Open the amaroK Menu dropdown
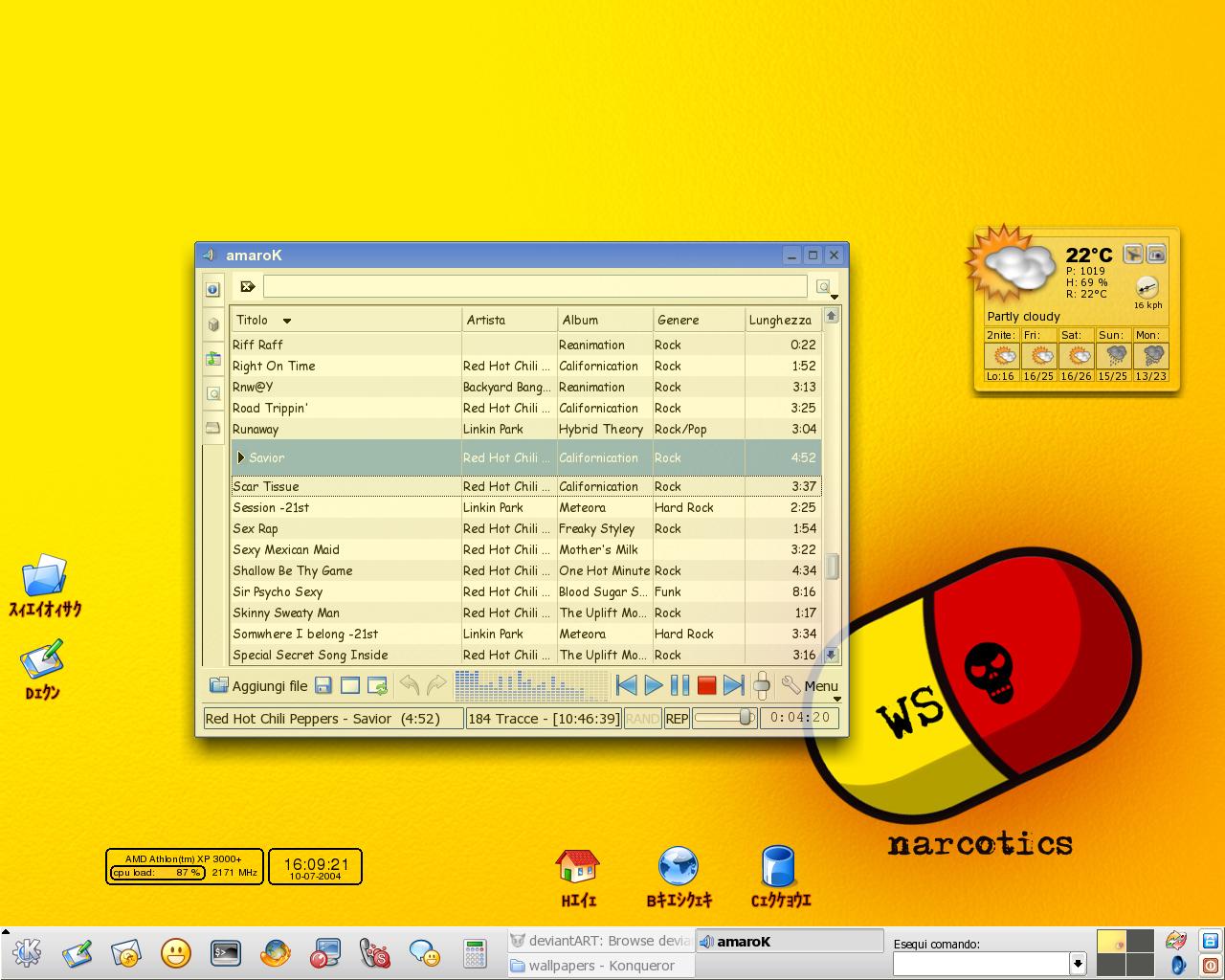 [x=811, y=686]
